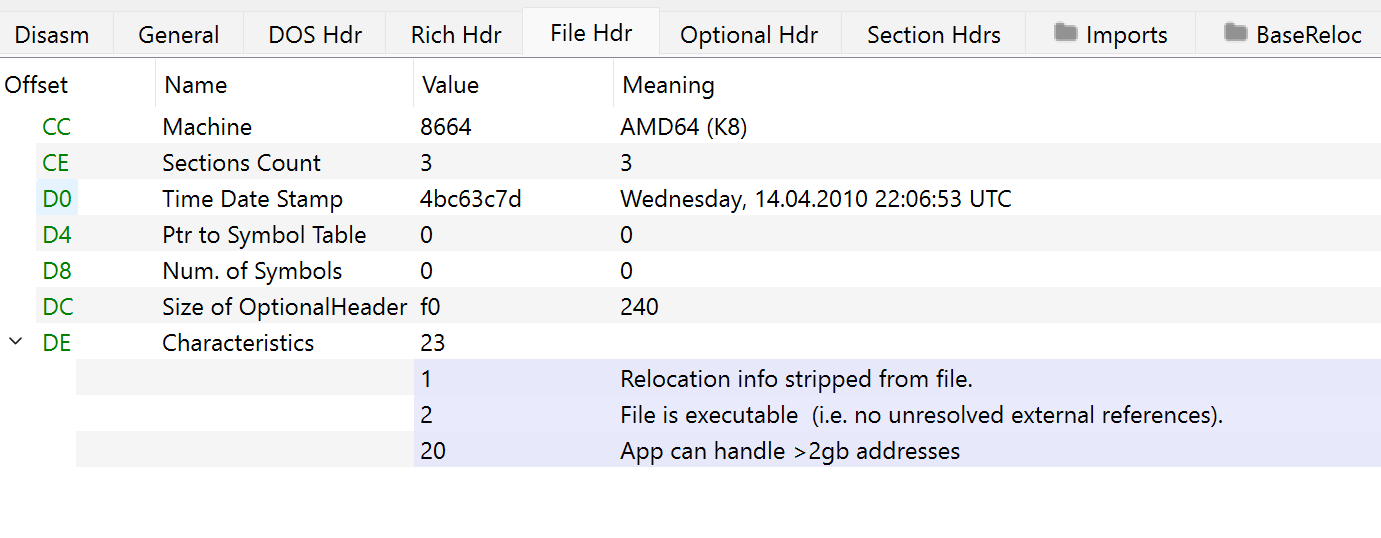Click the D0 offset link
Screen dimensions: 1381x538
(x=57, y=200)
